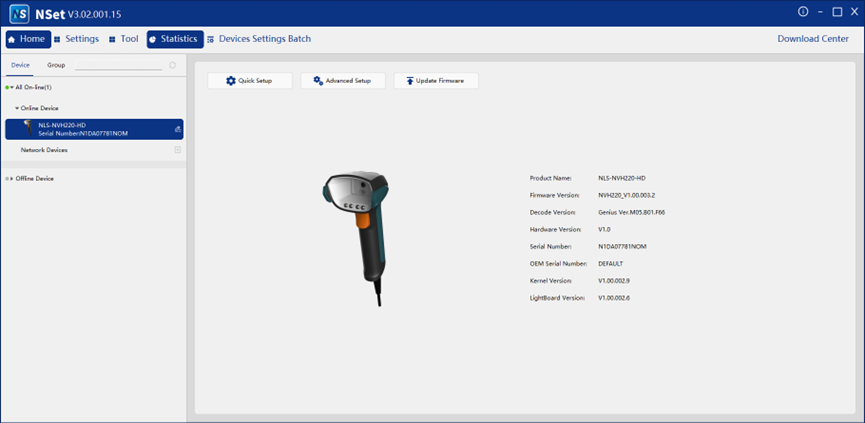The image size is (865, 423).
Task: Select the Device tab in sidebar
Action: click(x=20, y=65)
